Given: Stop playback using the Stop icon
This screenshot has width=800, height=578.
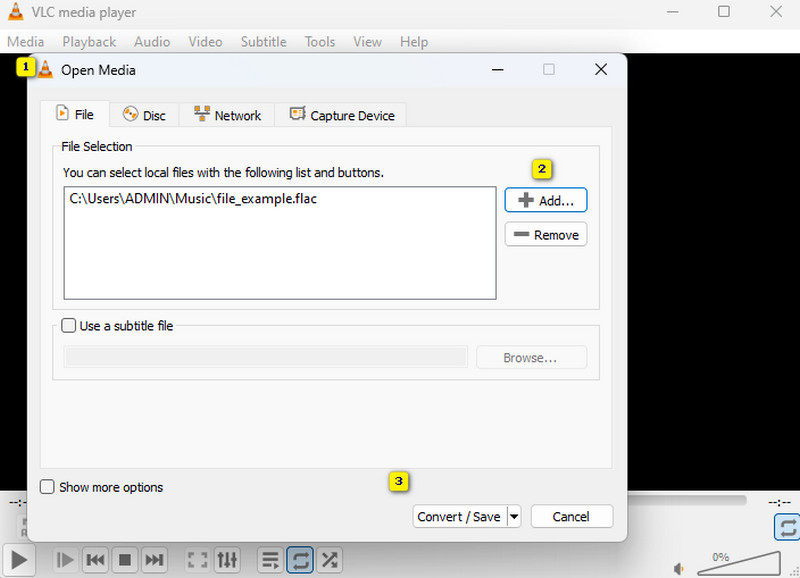Looking at the screenshot, I should click(x=125, y=560).
